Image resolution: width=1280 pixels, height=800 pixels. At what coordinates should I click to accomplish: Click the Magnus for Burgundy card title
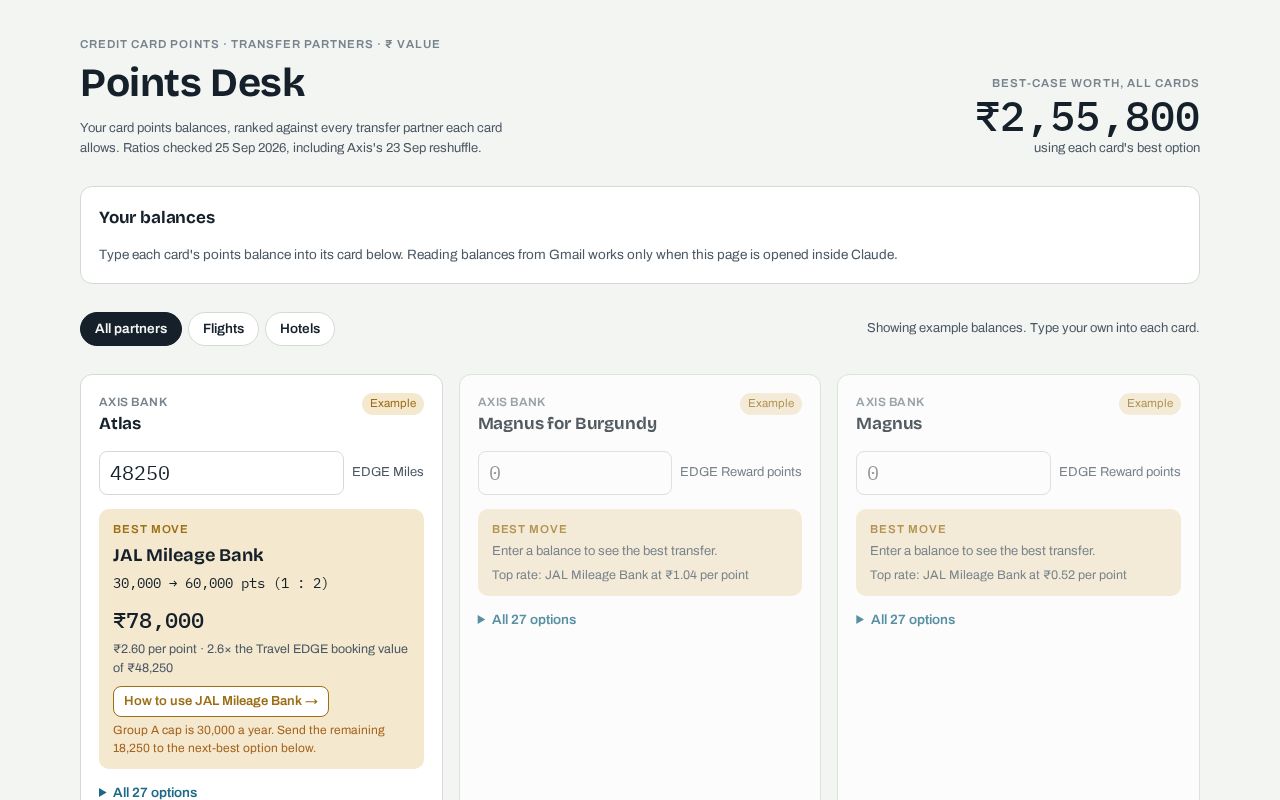coord(567,423)
